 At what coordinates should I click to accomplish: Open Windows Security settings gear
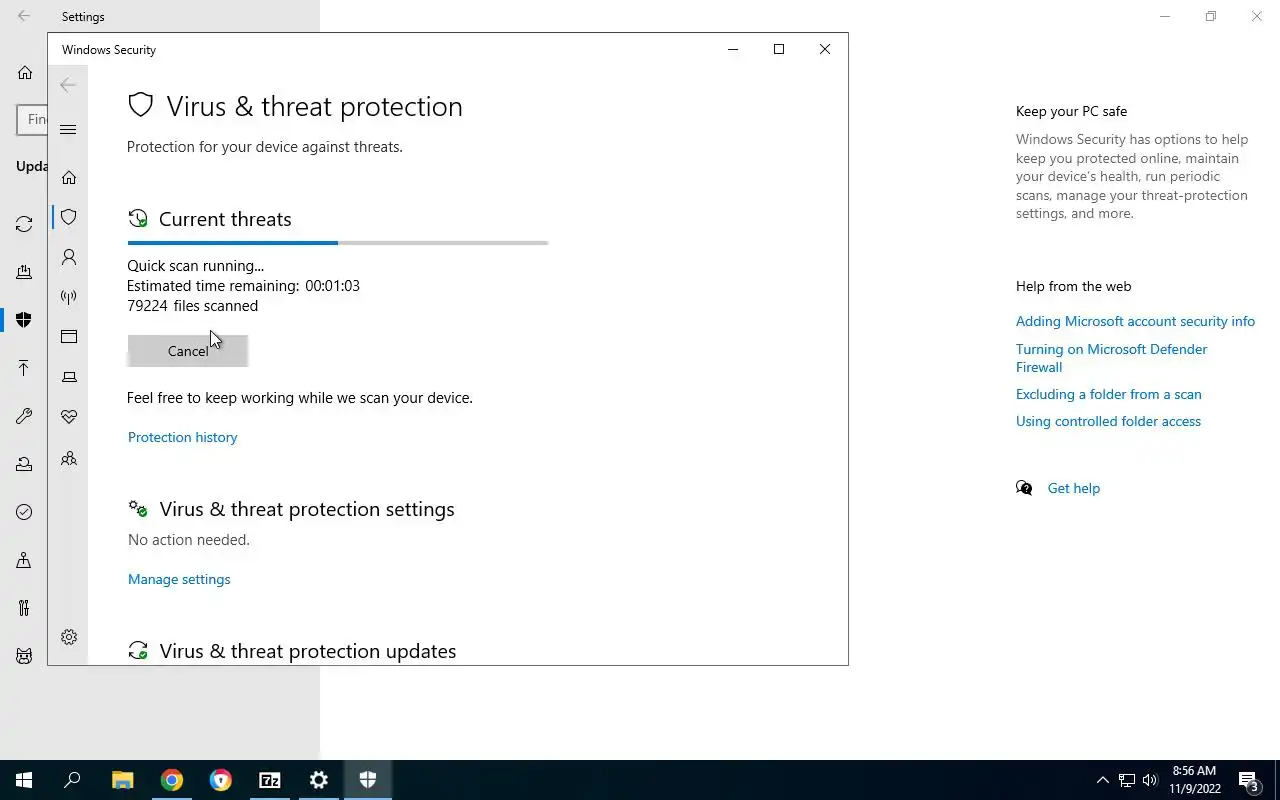pyautogui.click(x=69, y=637)
